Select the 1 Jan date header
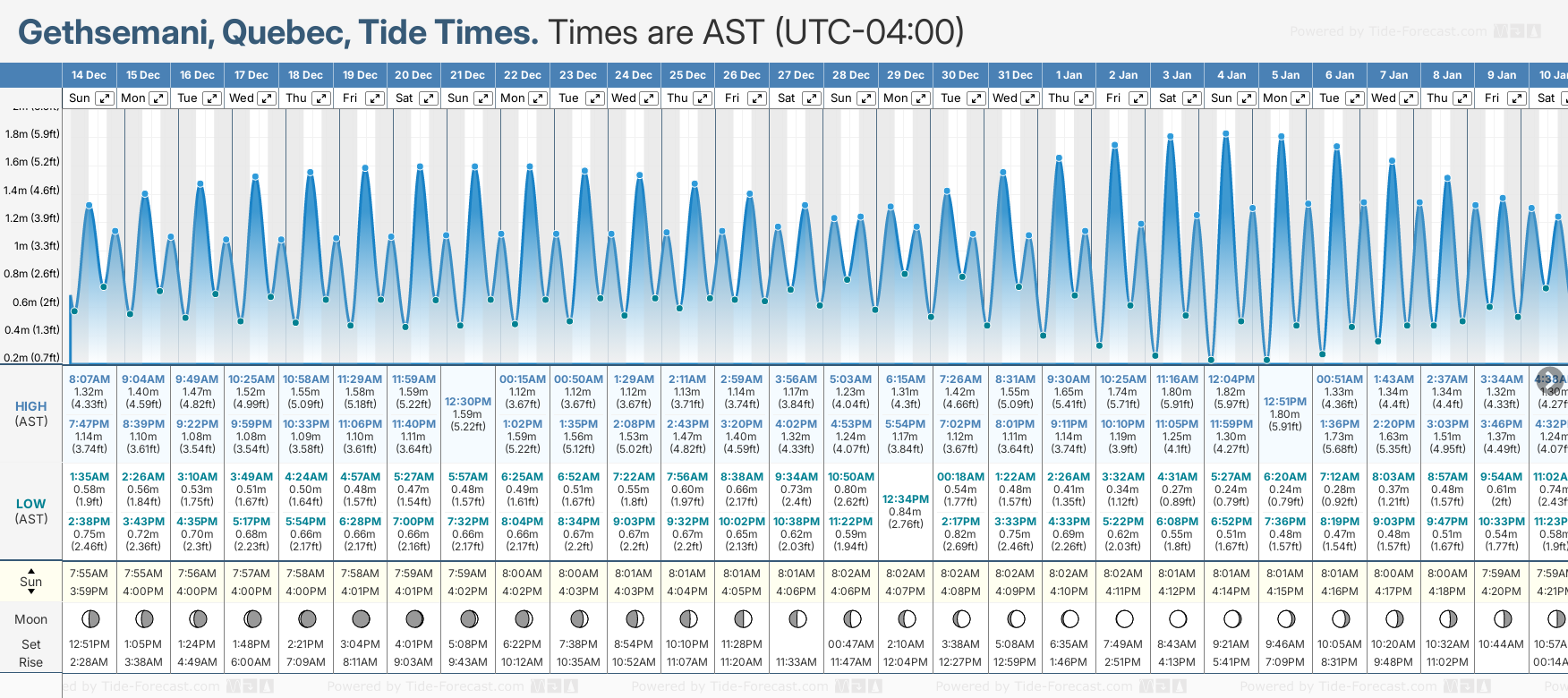The height and width of the screenshot is (698, 1568). point(1069,75)
